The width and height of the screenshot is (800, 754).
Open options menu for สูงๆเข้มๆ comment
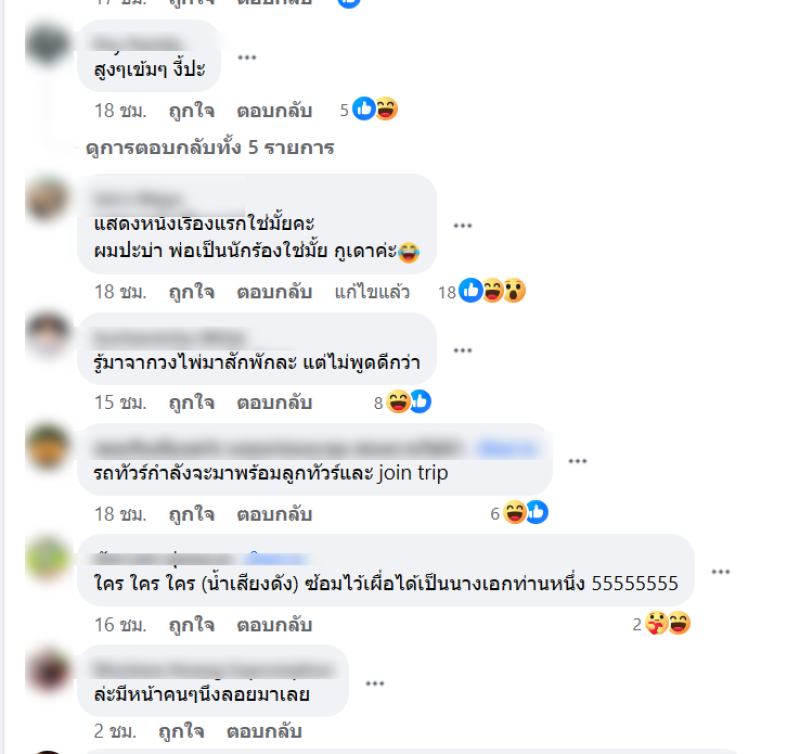coord(247,57)
